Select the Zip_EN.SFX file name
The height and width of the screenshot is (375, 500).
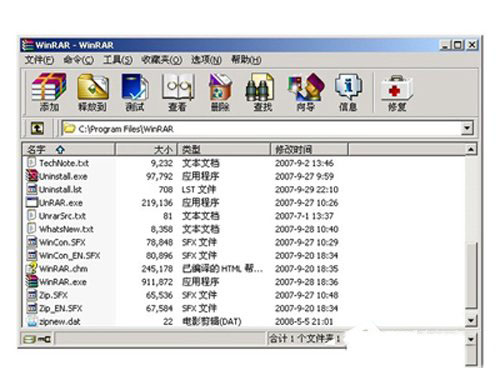coord(61,308)
